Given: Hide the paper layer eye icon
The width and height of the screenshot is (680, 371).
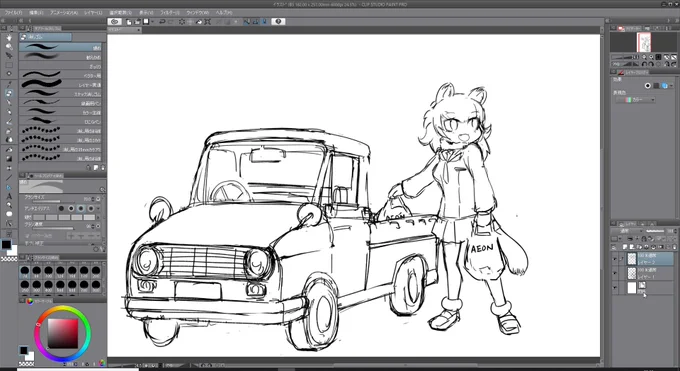Looking at the screenshot, I should tap(615, 287).
